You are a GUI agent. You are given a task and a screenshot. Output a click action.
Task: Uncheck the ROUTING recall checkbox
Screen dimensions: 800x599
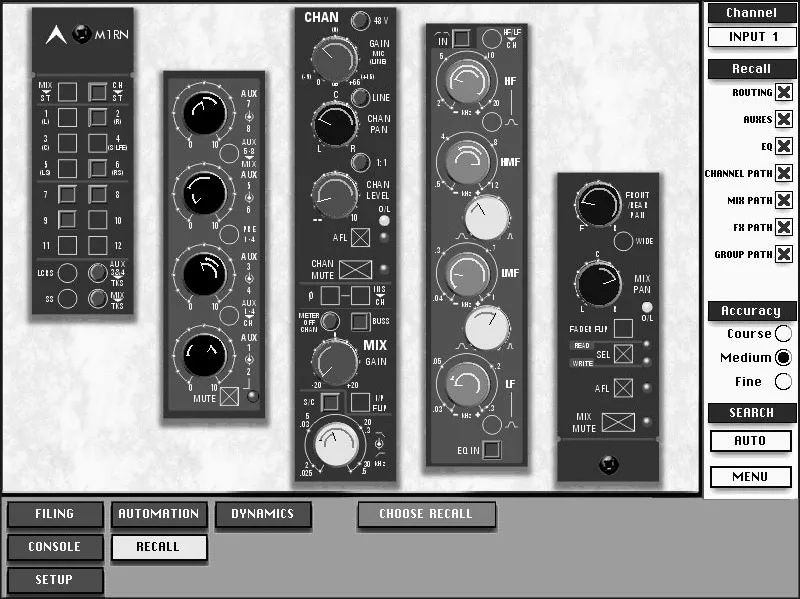click(x=784, y=92)
